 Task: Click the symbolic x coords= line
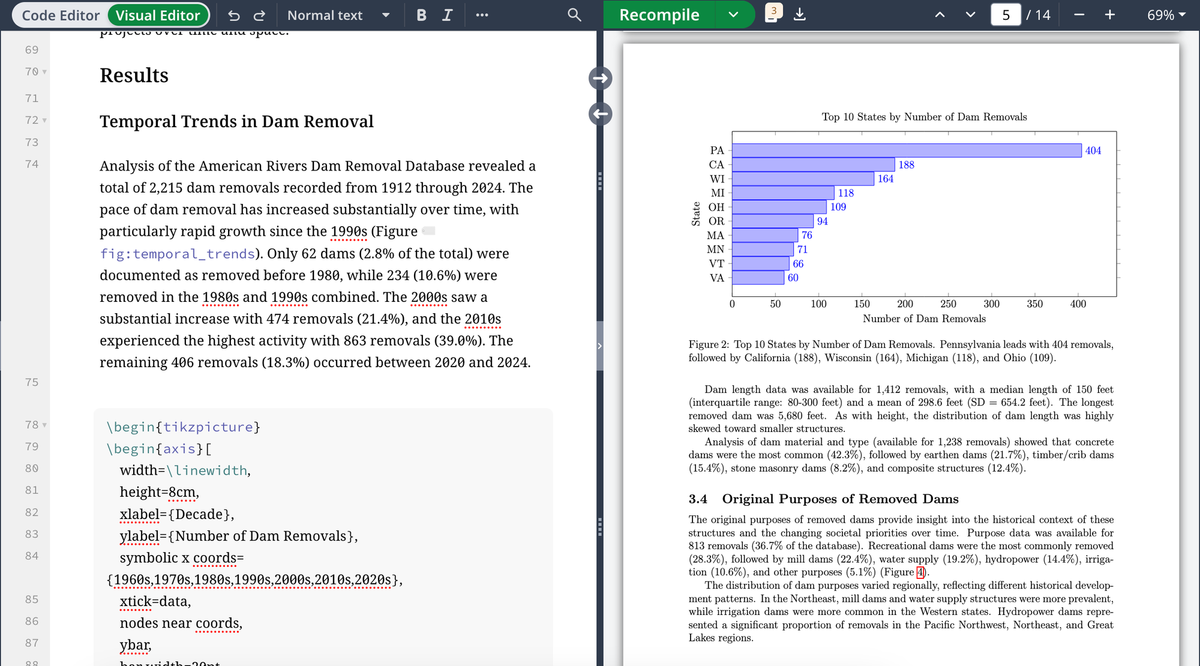pos(182,558)
